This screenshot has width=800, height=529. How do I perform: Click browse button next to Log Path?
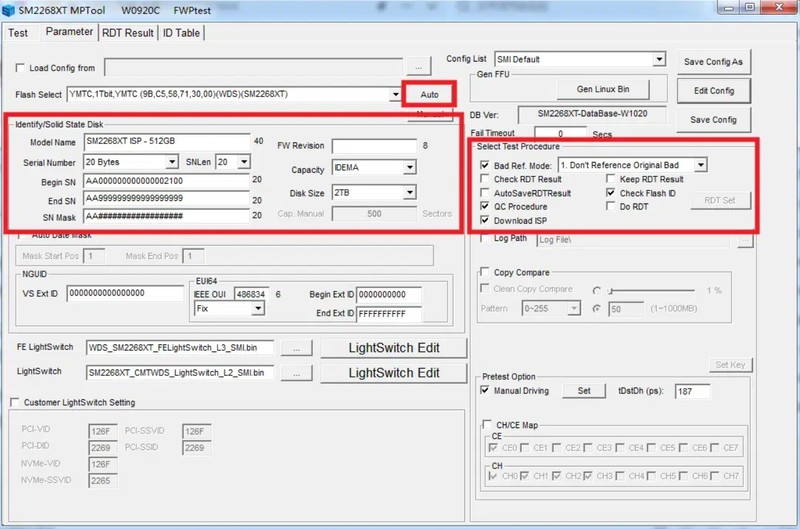click(x=745, y=240)
